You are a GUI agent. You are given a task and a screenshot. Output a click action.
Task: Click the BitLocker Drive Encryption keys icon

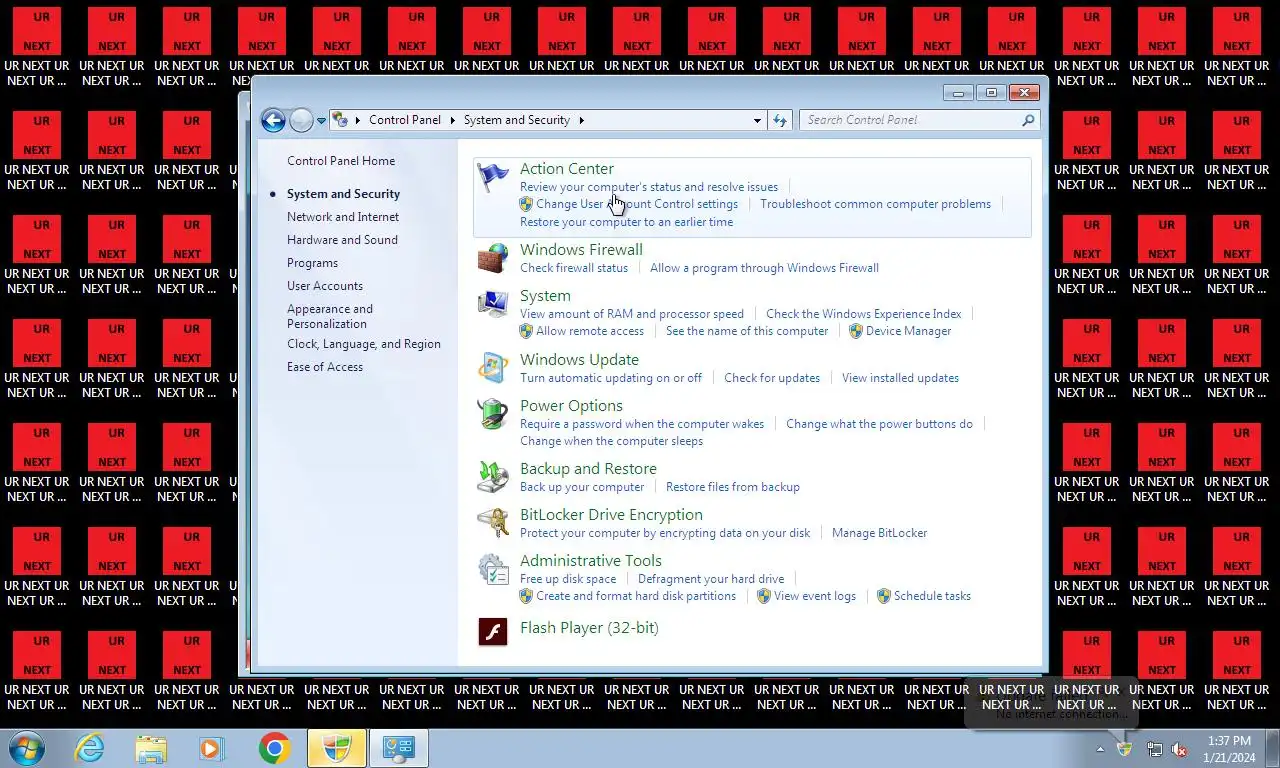pyautogui.click(x=492, y=523)
